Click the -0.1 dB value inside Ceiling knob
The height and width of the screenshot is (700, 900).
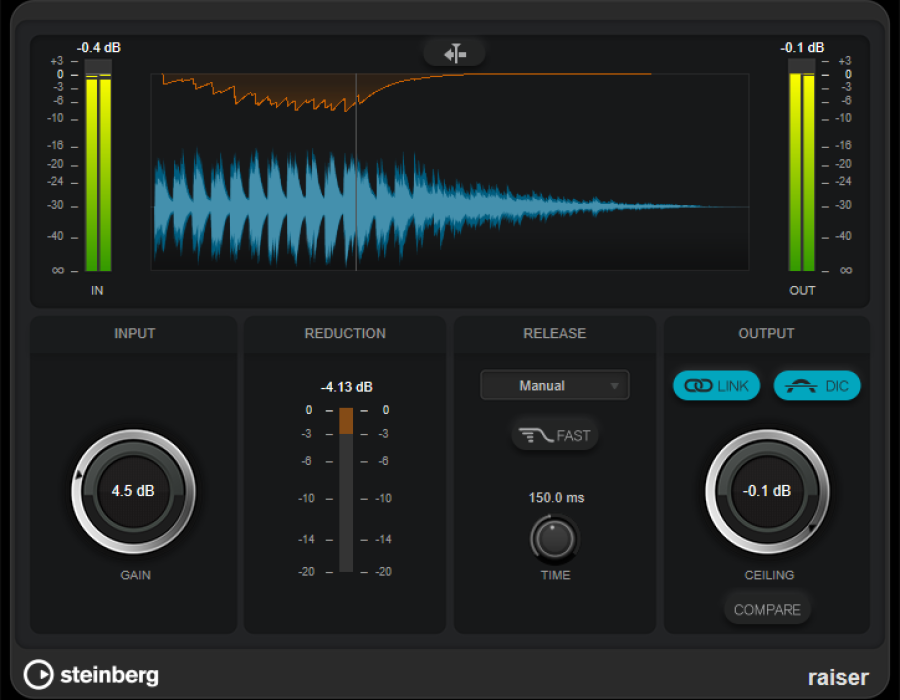click(767, 491)
